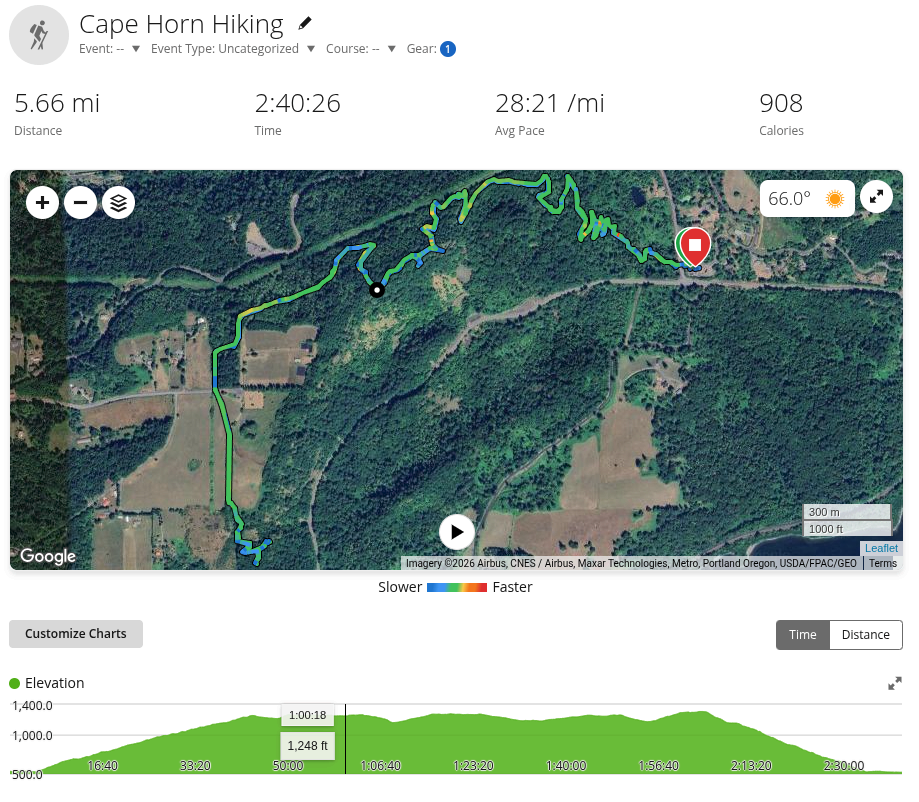Toggle the Elevation series legend dot

pos(15,684)
